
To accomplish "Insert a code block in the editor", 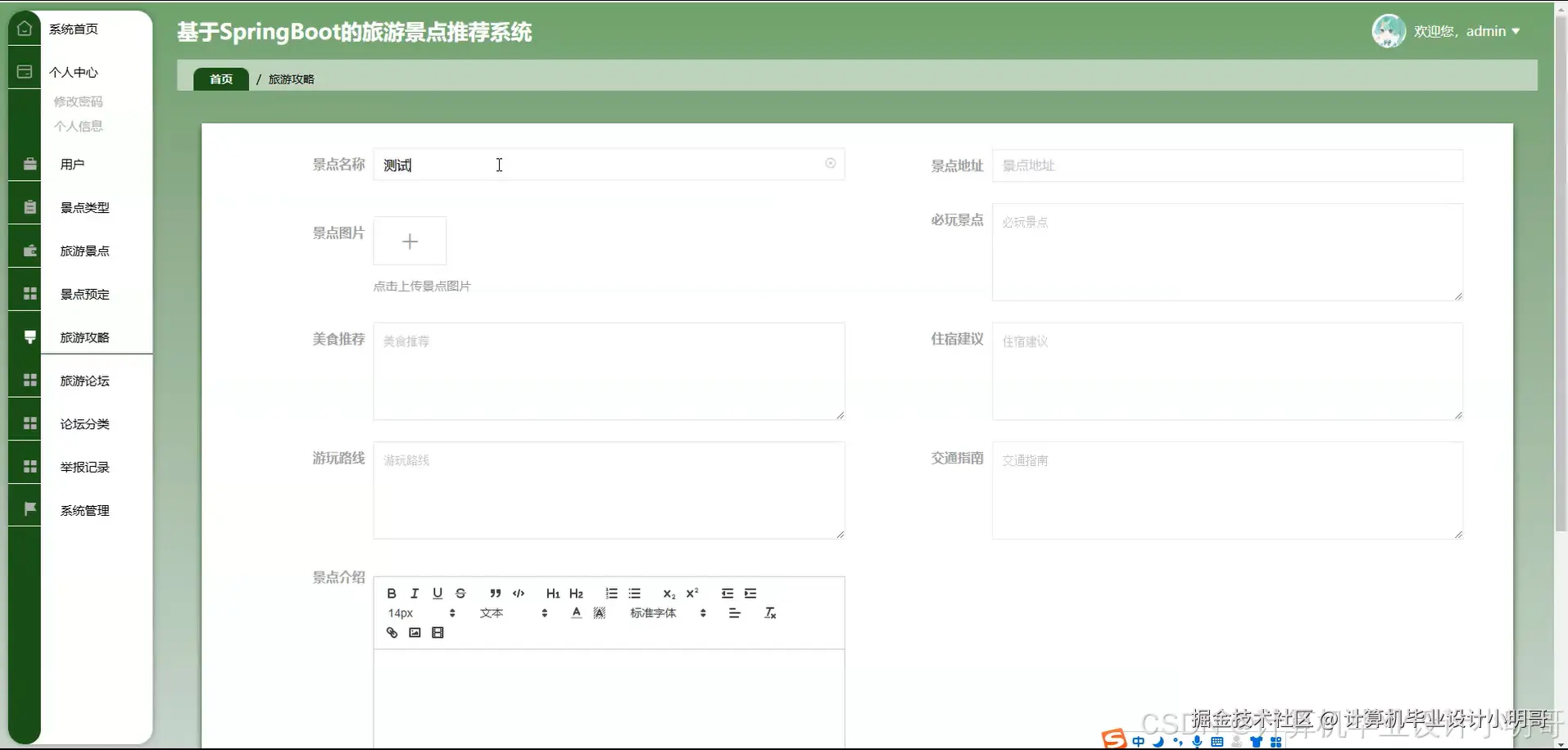I will coord(519,594).
